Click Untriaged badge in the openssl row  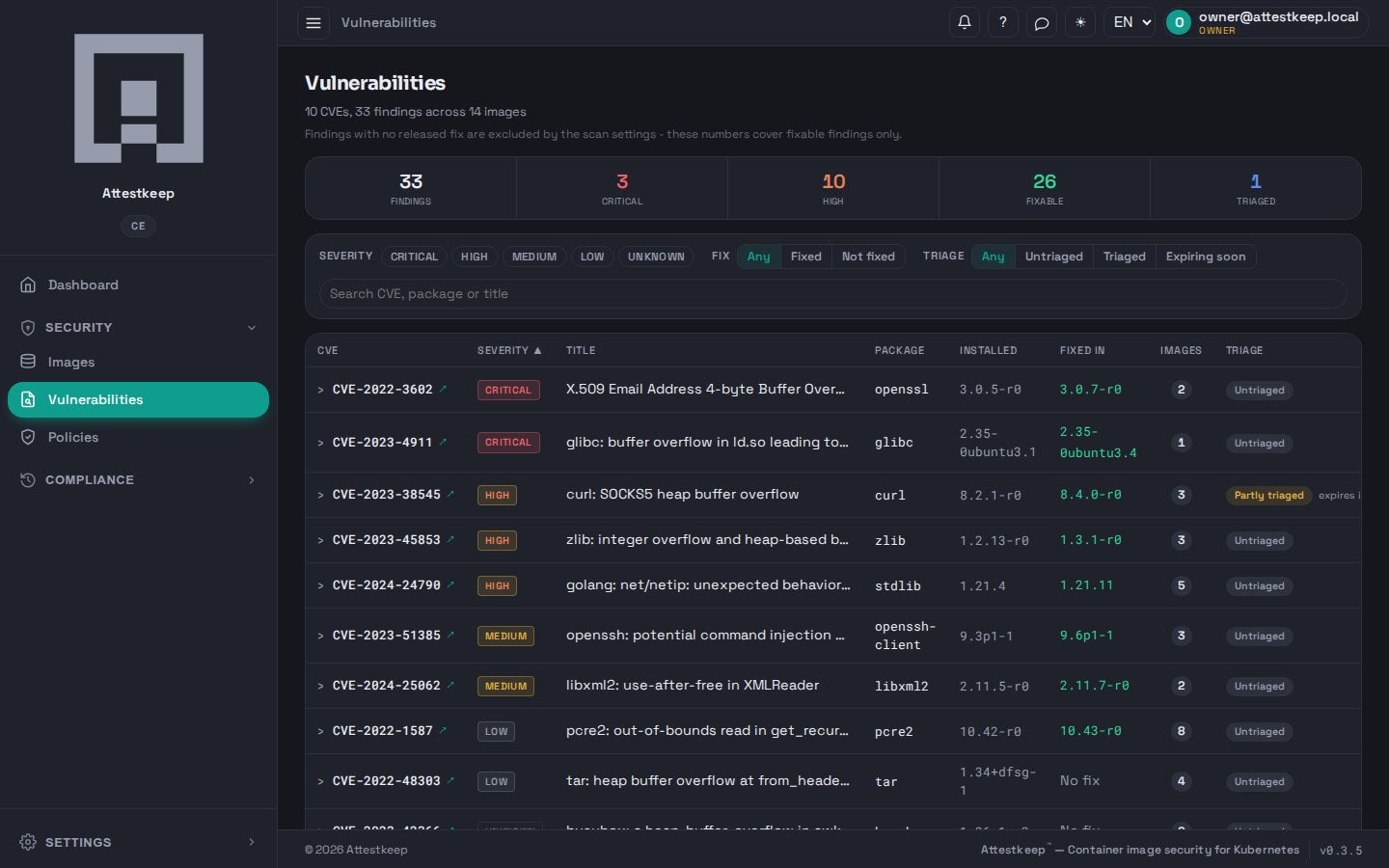tap(1259, 390)
